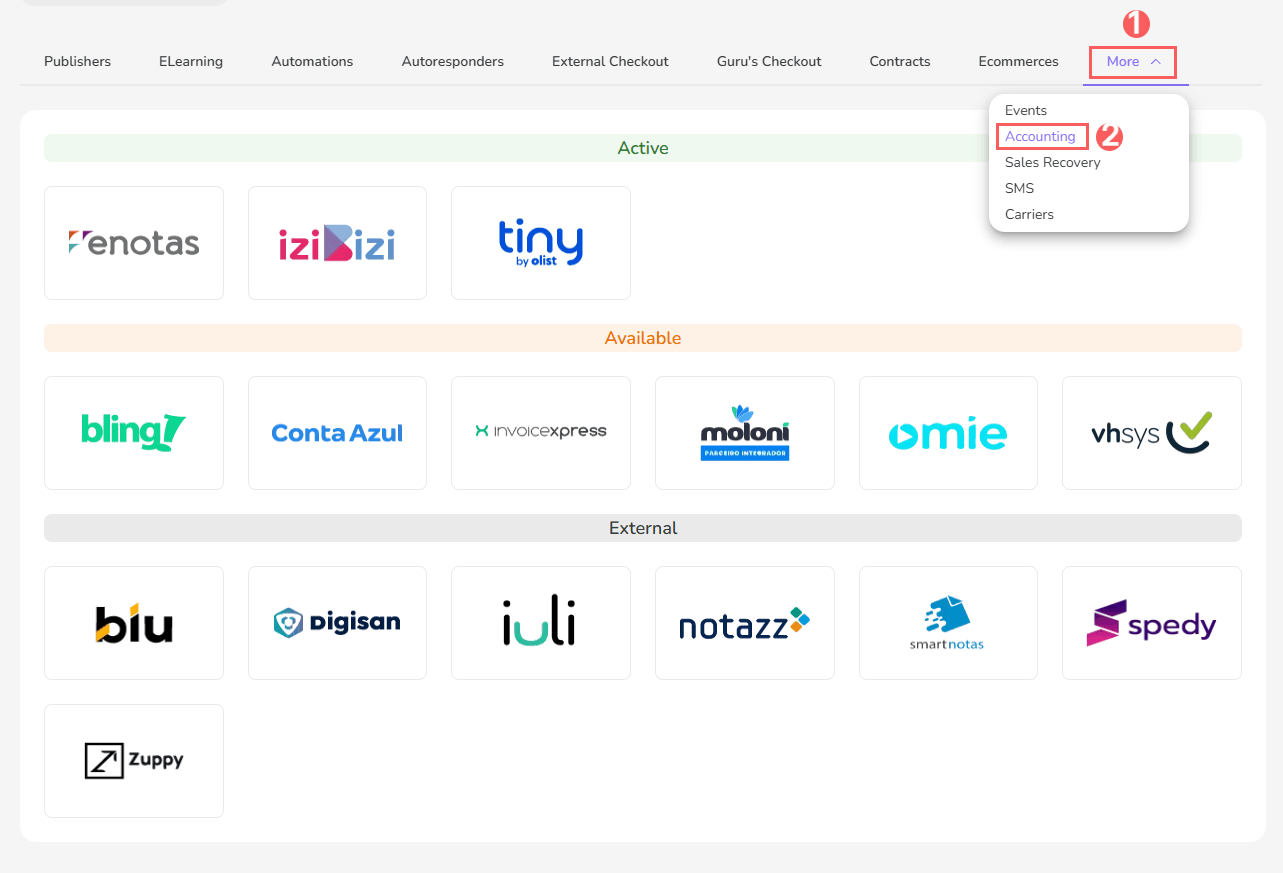Open the Tiny by Olist integration card

point(541,243)
